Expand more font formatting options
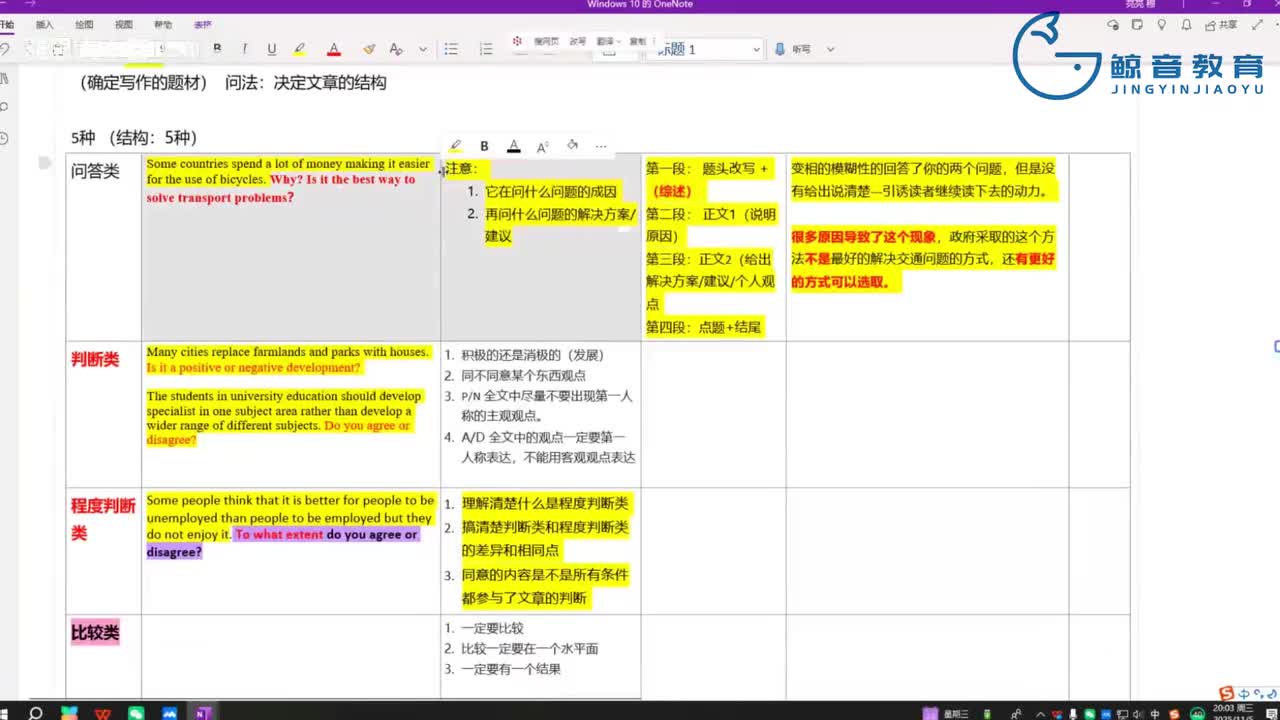This screenshot has width=1280, height=720. pos(423,49)
